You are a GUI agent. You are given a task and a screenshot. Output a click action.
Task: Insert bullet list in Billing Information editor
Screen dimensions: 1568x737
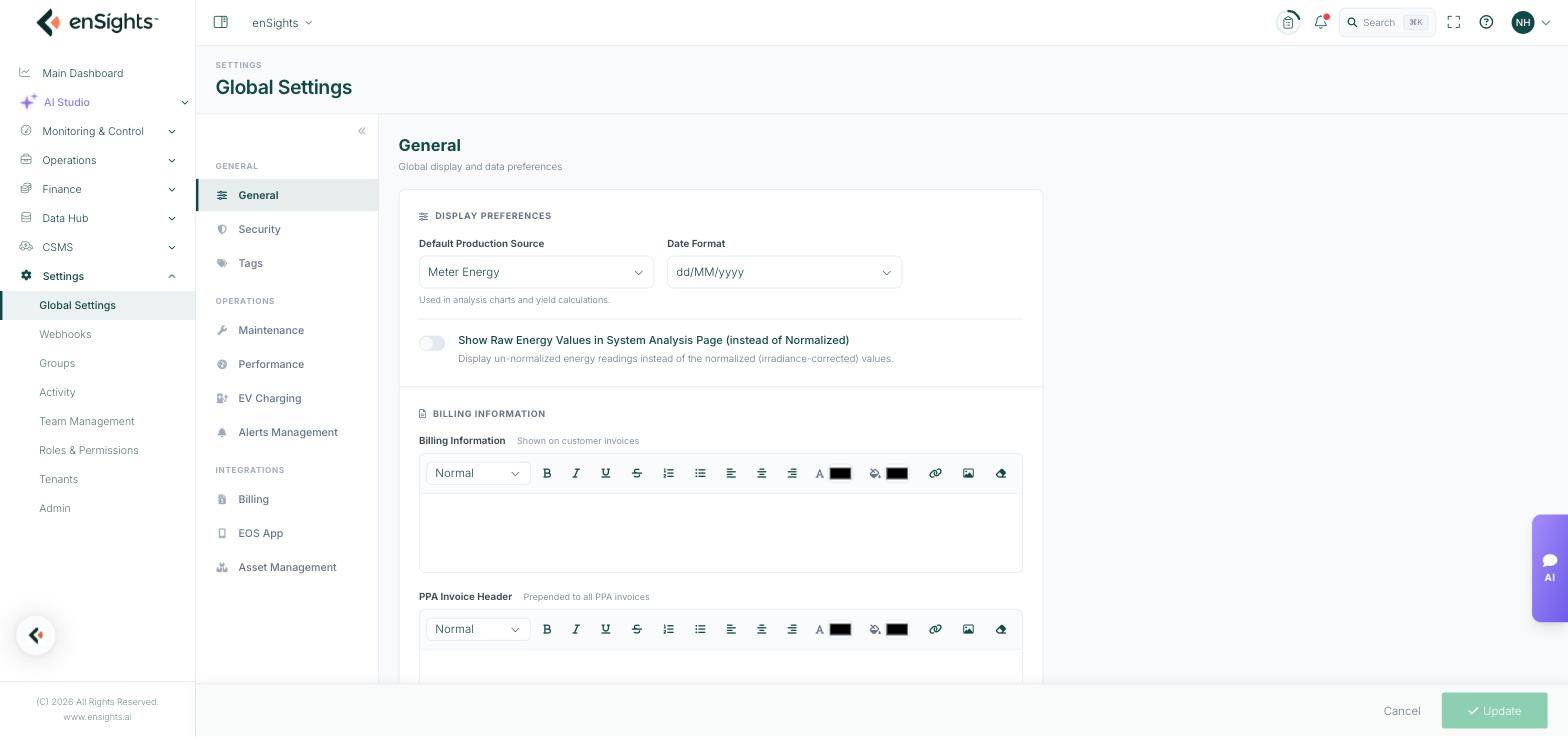pyautogui.click(x=700, y=473)
